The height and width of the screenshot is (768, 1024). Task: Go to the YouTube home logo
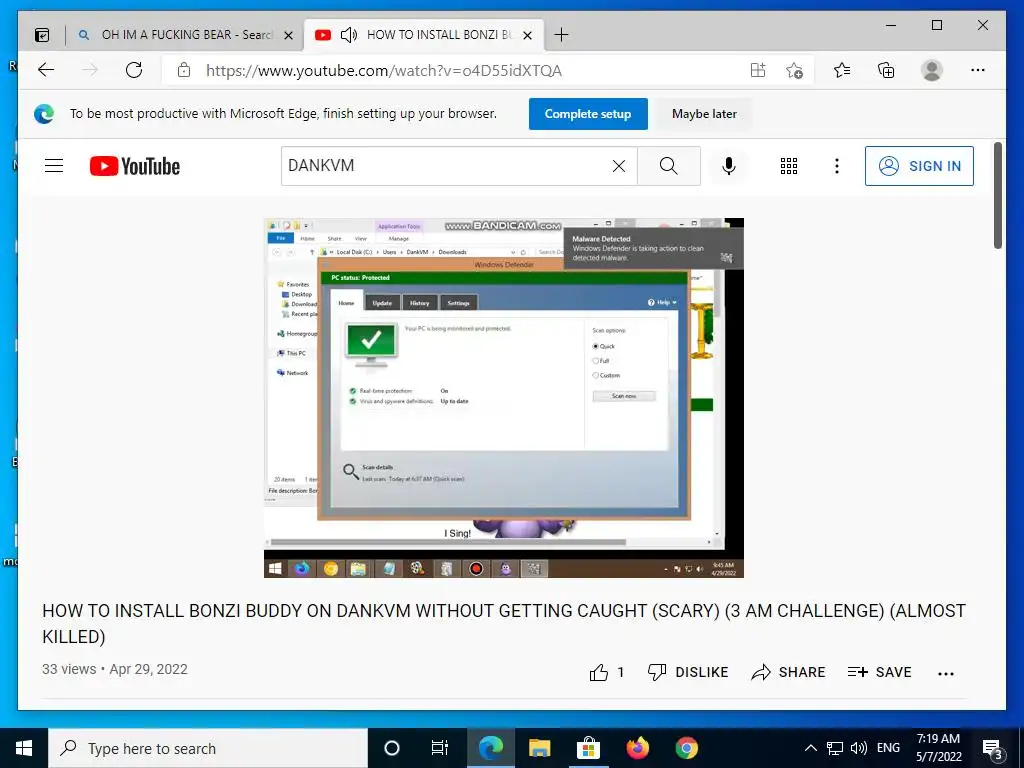pos(135,166)
